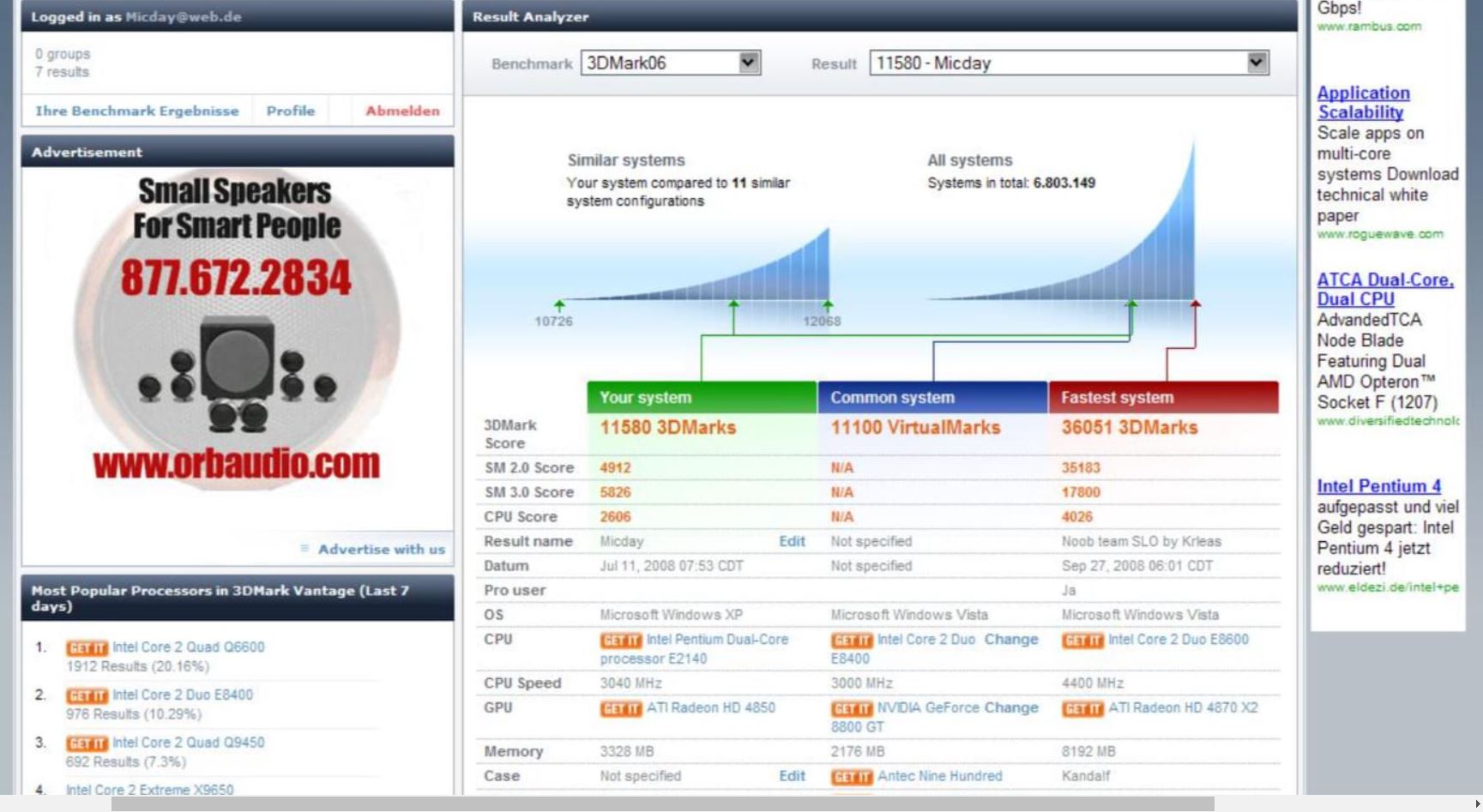
Task: Select fastest SM 3.0 Score value 17800
Action: [x=1081, y=492]
